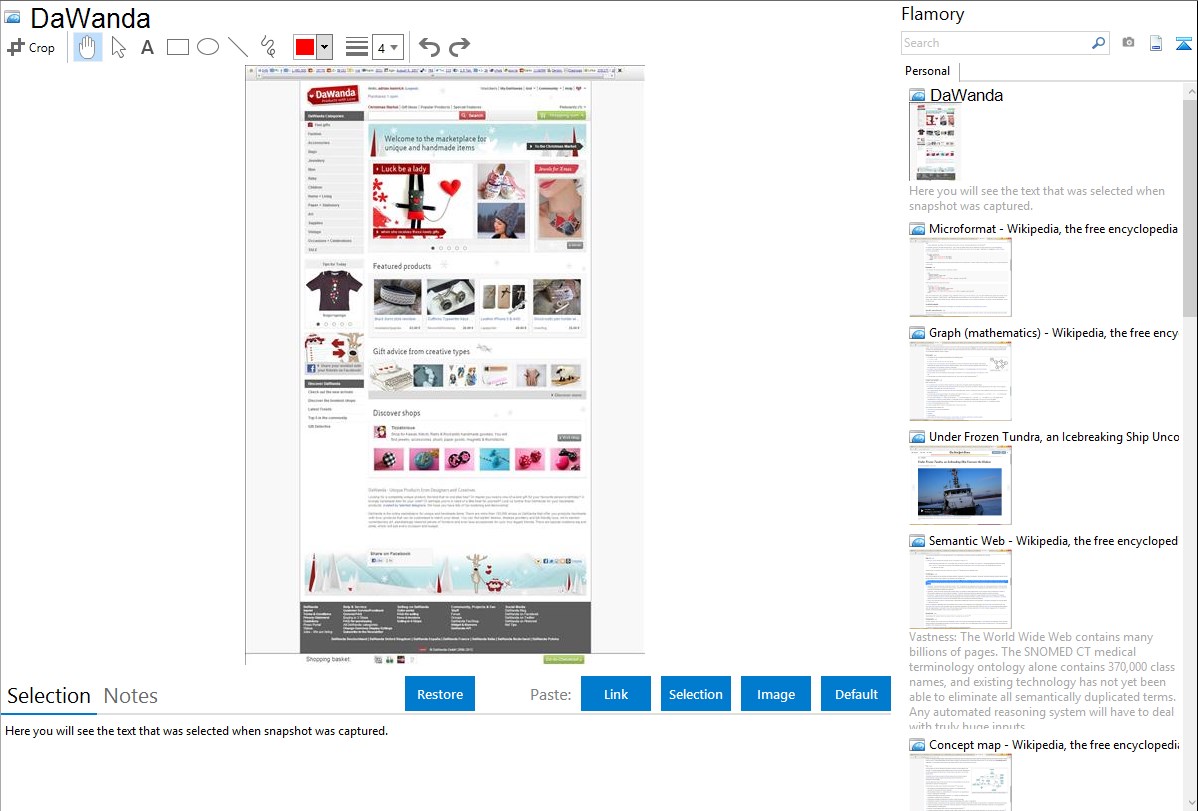Viewport: 1198px width, 811px height.
Task: Paste as Link button
Action: tap(616, 694)
